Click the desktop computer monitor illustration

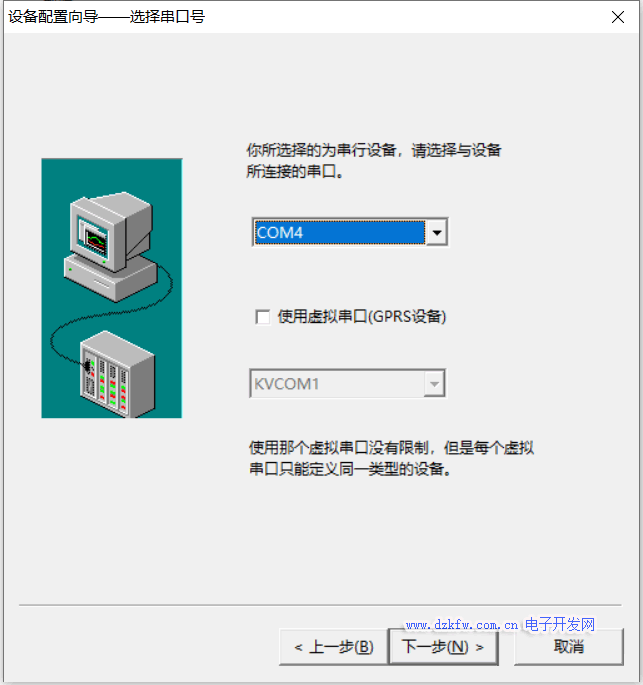(x=111, y=230)
